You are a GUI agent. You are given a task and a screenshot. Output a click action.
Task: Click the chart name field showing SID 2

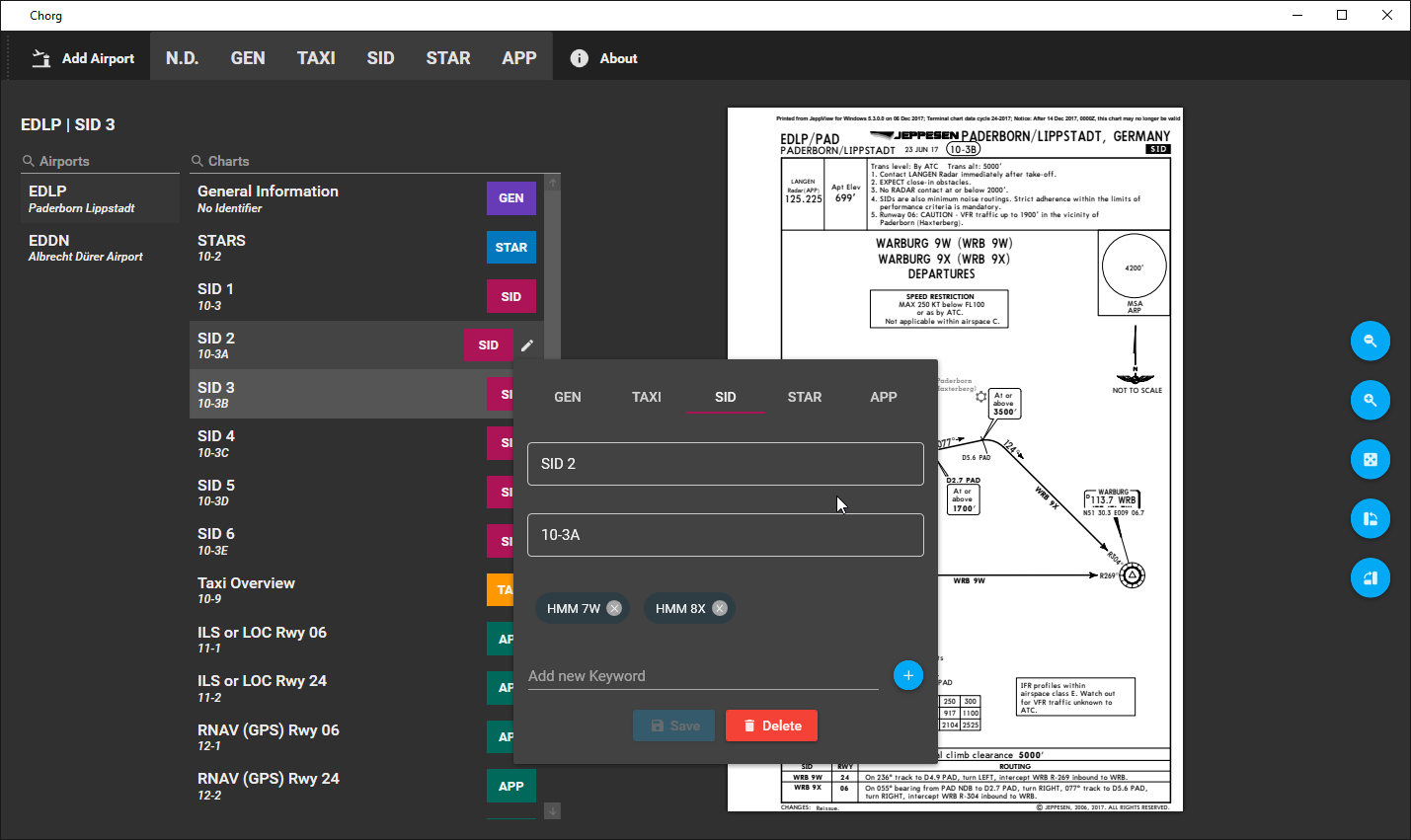(726, 464)
